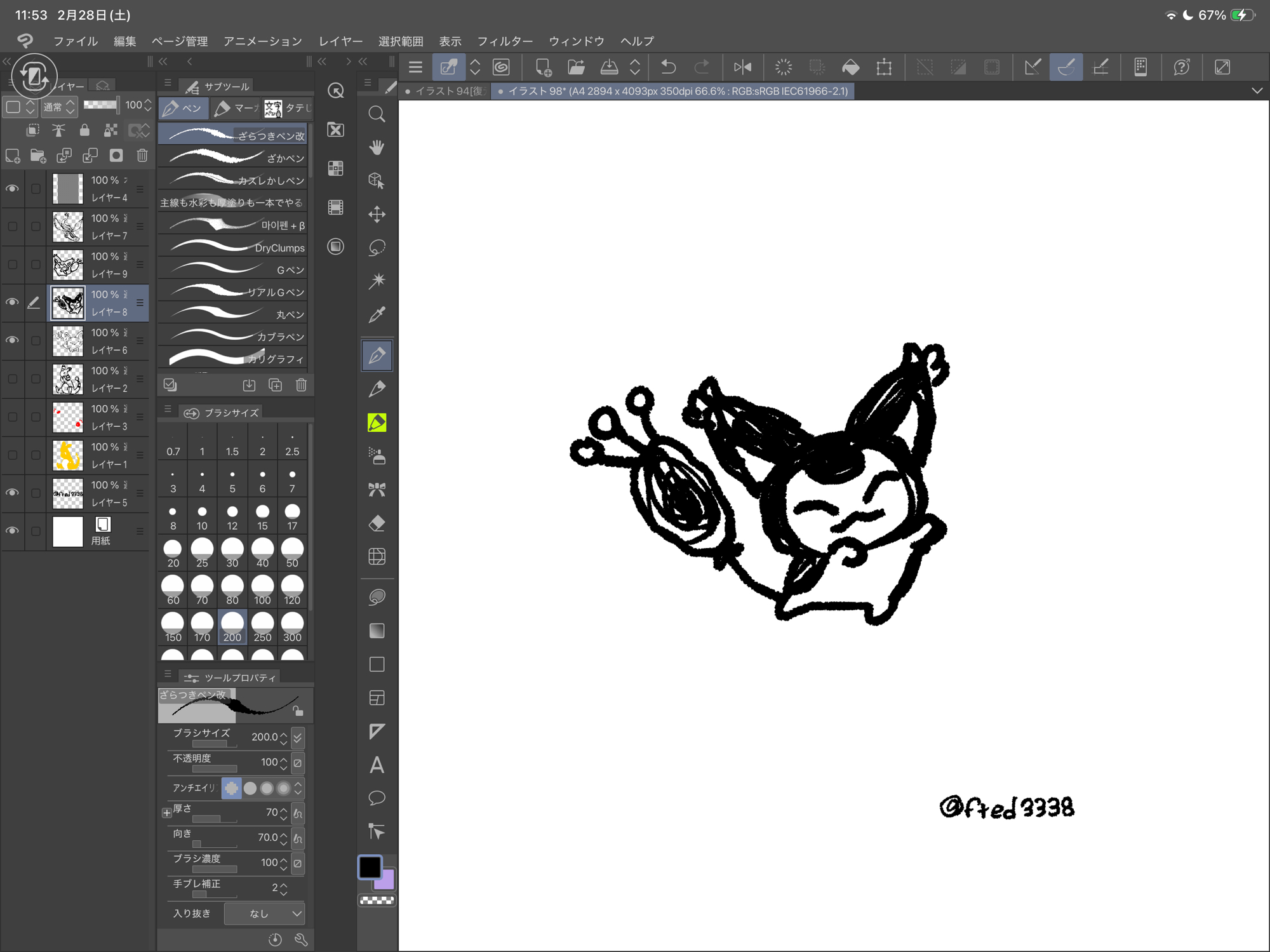The image size is (1270, 952).
Task: Hide layer レイヤー6 with eye toggle
Action: pyautogui.click(x=12, y=340)
